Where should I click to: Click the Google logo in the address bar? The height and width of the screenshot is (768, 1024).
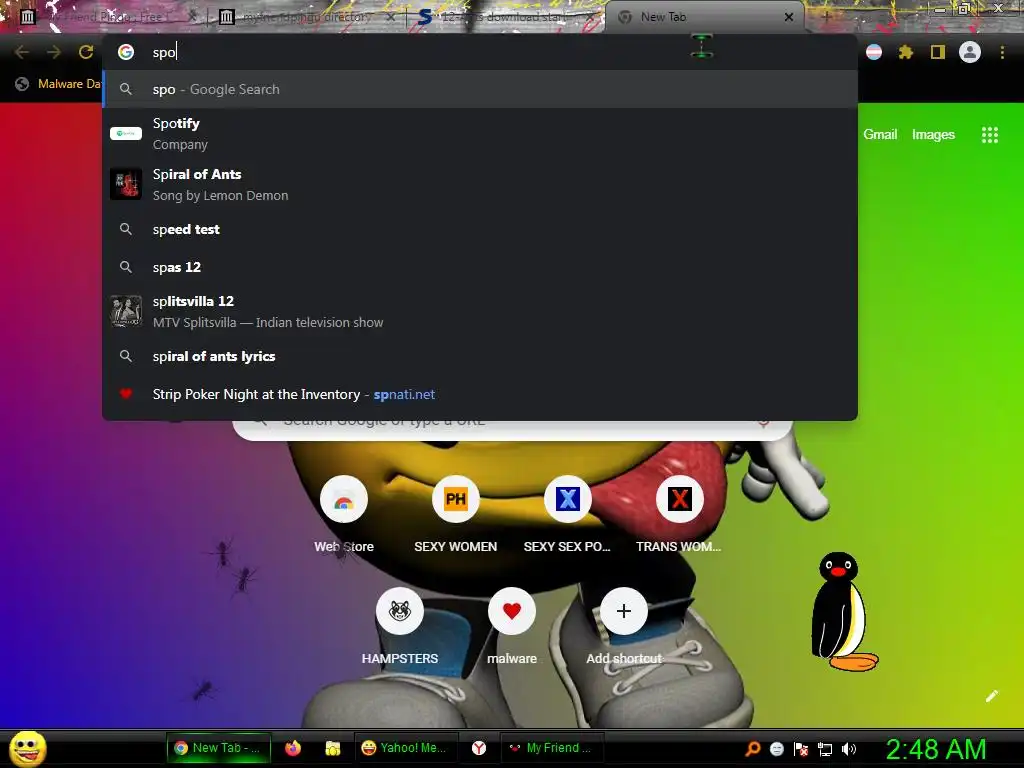click(126, 52)
